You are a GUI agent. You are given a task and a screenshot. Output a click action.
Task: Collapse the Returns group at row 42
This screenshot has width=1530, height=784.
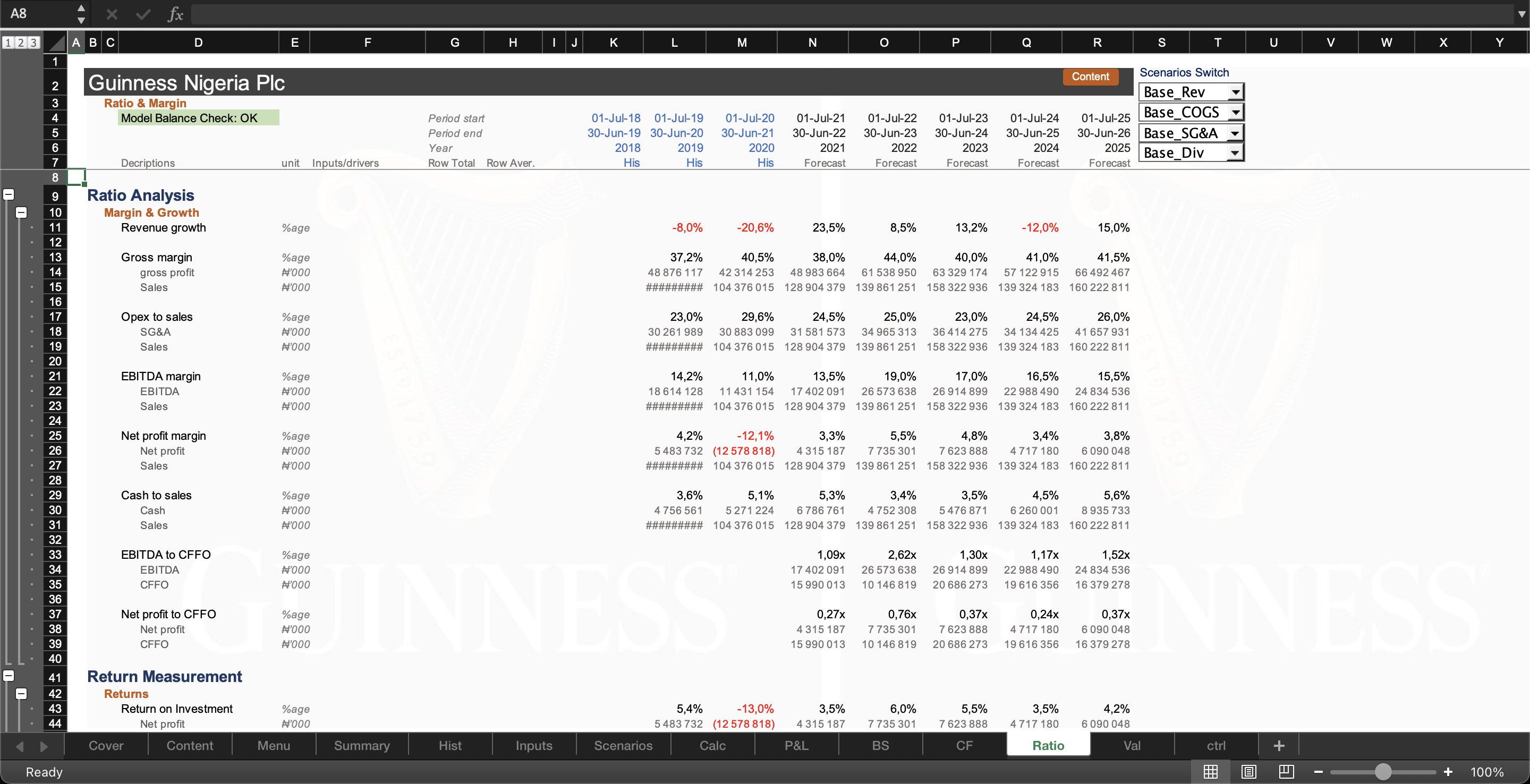pos(21,694)
